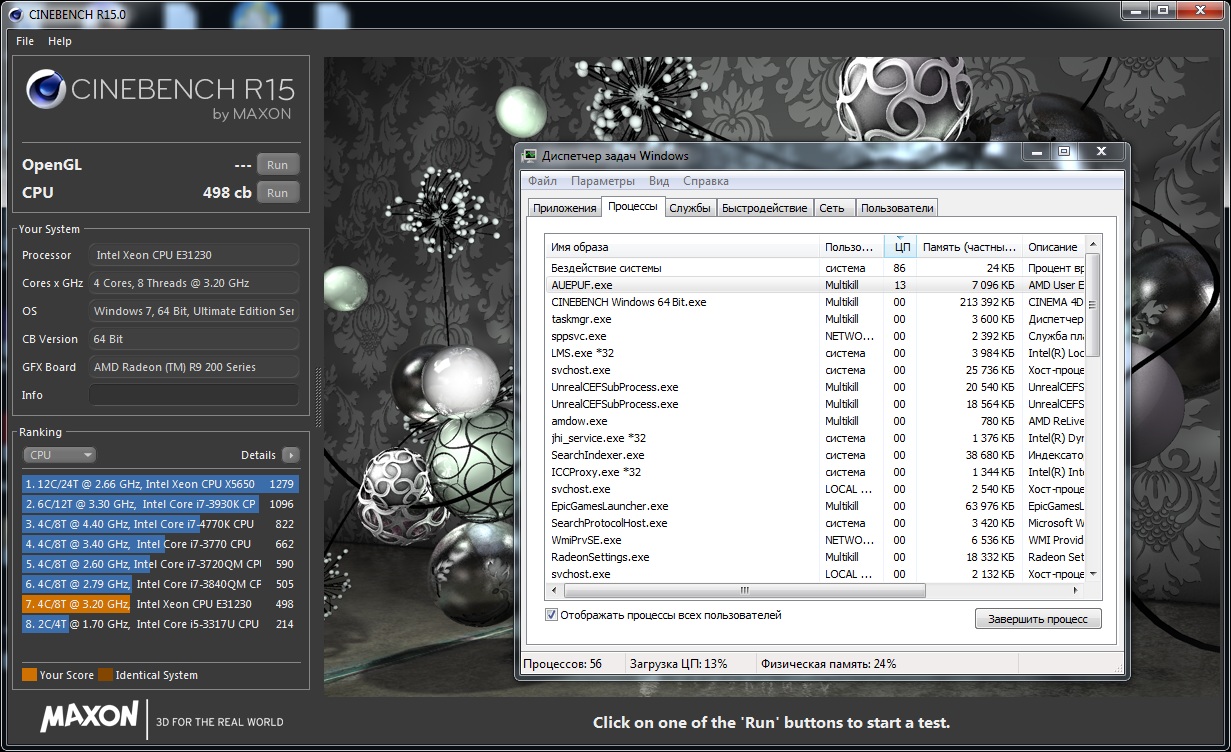Click the Cinebench title bar app icon
The height and width of the screenshot is (752, 1231).
coord(15,14)
